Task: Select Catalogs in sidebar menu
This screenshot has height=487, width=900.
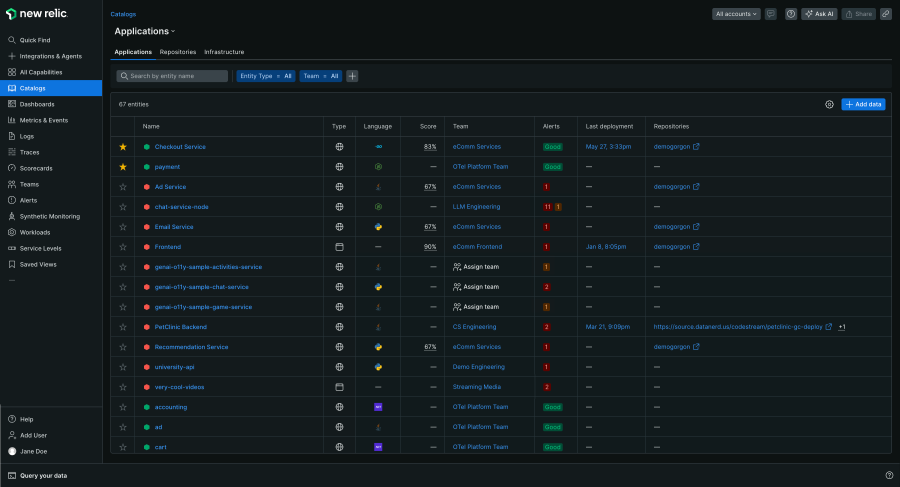Action: point(51,88)
